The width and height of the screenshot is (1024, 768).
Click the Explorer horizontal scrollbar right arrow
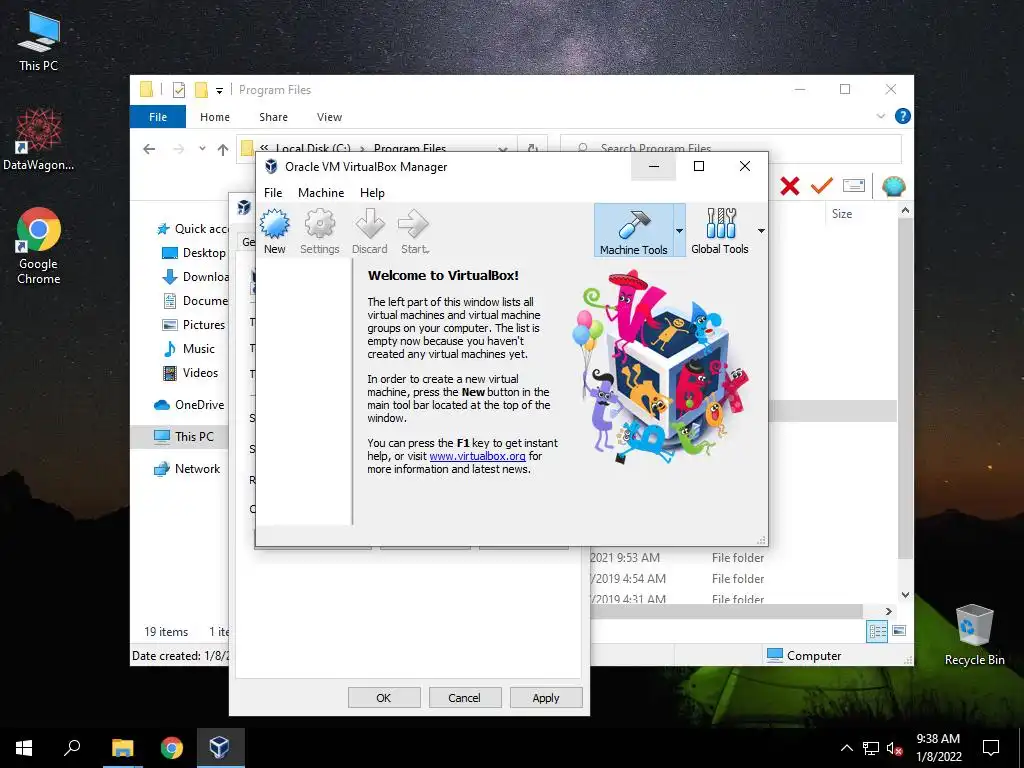889,611
